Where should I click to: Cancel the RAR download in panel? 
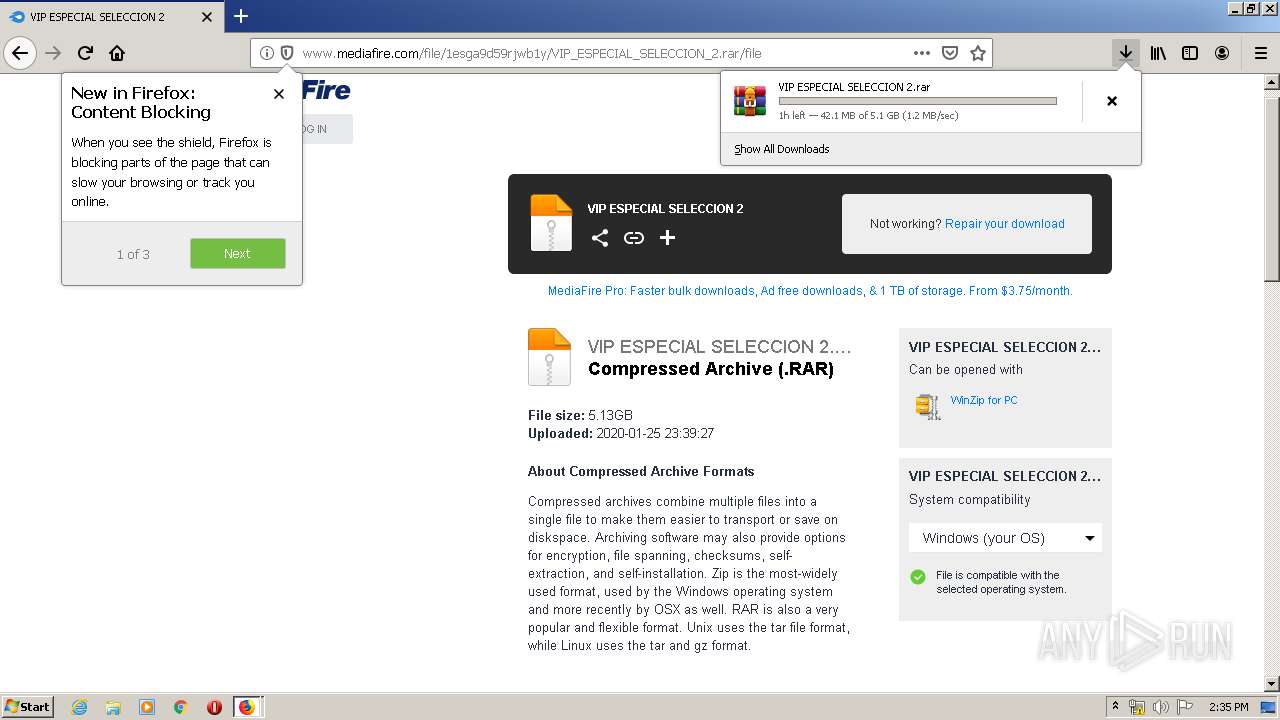click(x=1112, y=101)
